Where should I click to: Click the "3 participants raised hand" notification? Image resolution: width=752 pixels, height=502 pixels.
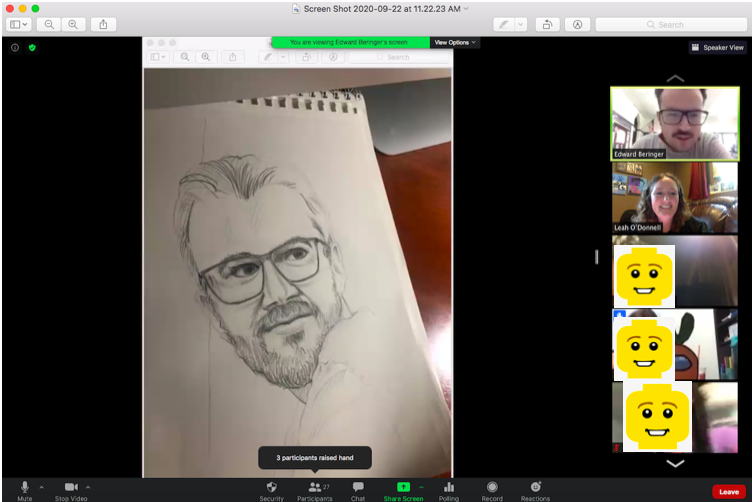pyautogui.click(x=315, y=458)
